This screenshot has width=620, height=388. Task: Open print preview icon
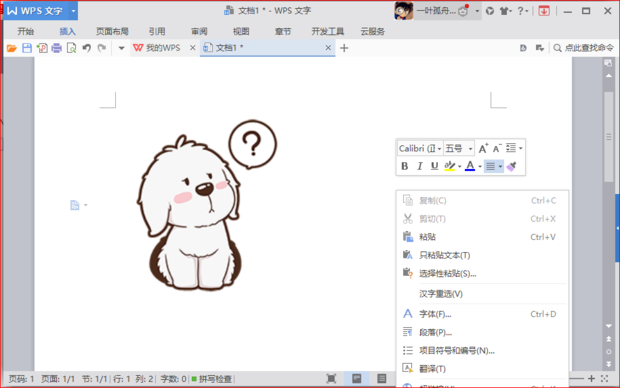(x=72, y=48)
